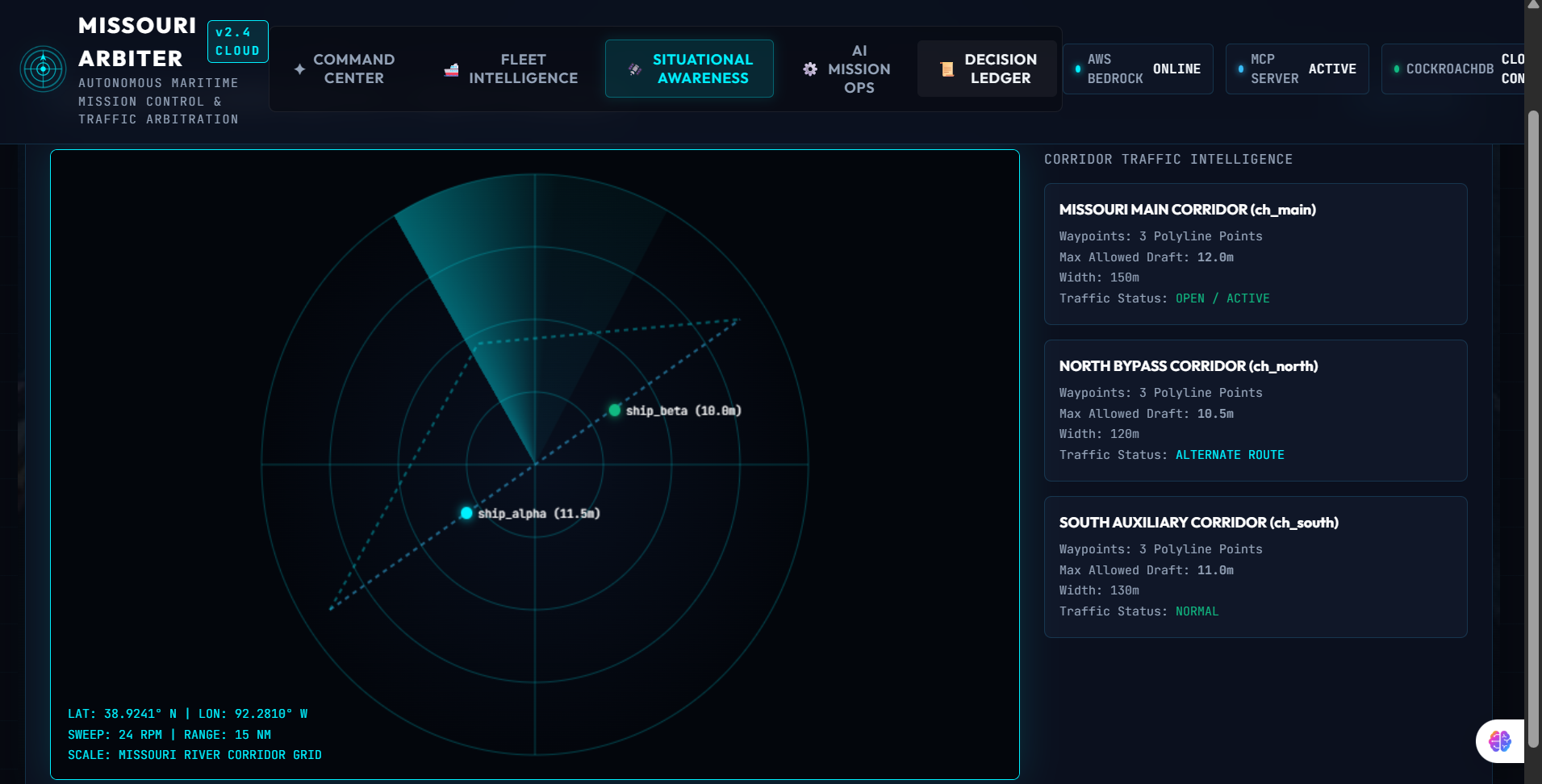Click the Situational Awareness satellite icon

(x=635, y=69)
